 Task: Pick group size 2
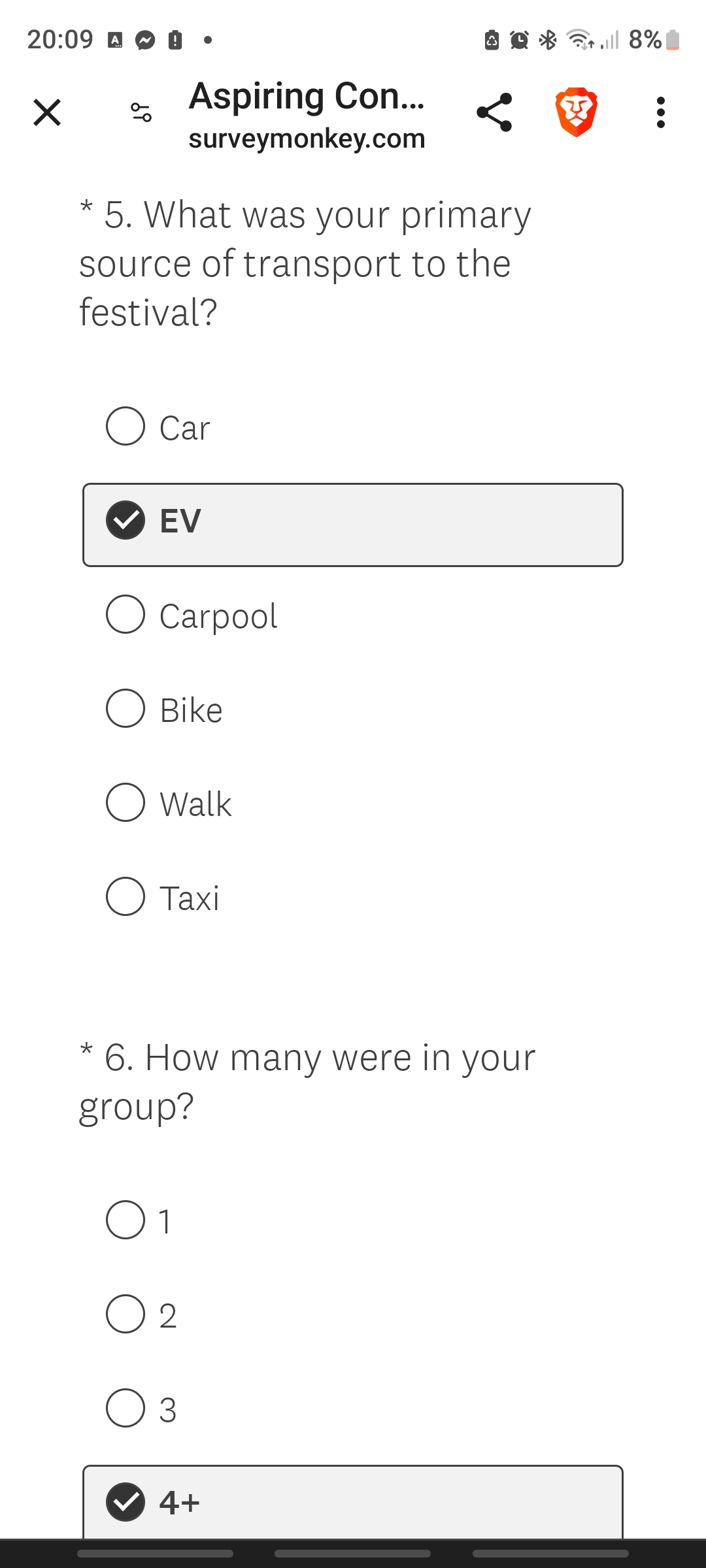(126, 1315)
